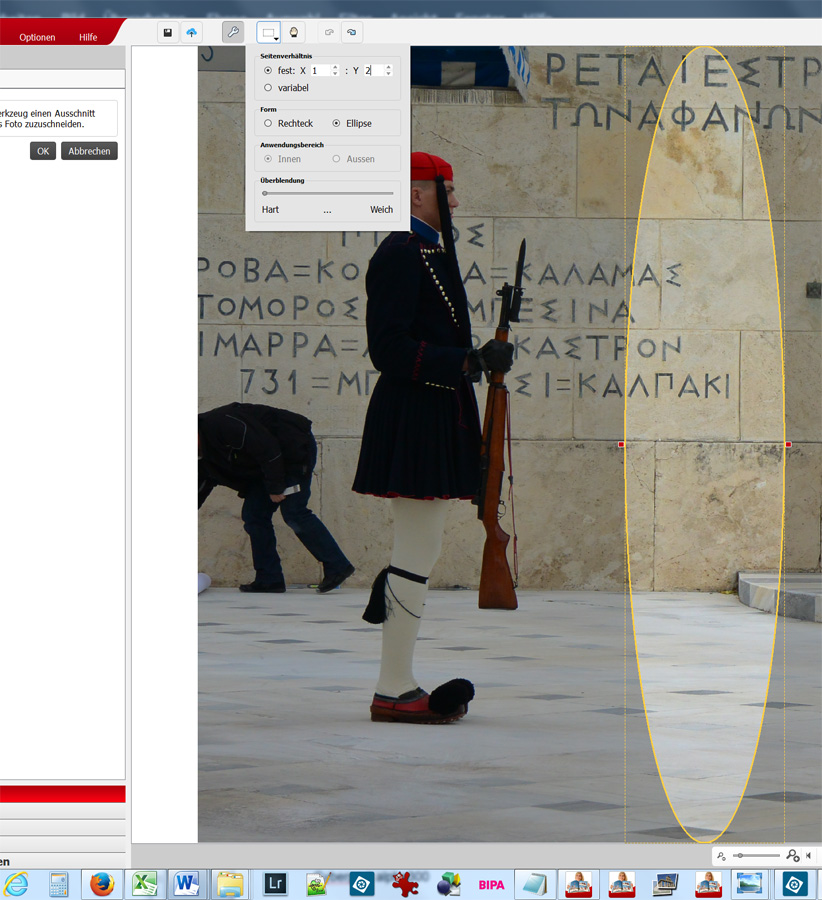Screen dimensions: 822x900
Task: Confirm the crop with OK button
Action: click(x=43, y=151)
